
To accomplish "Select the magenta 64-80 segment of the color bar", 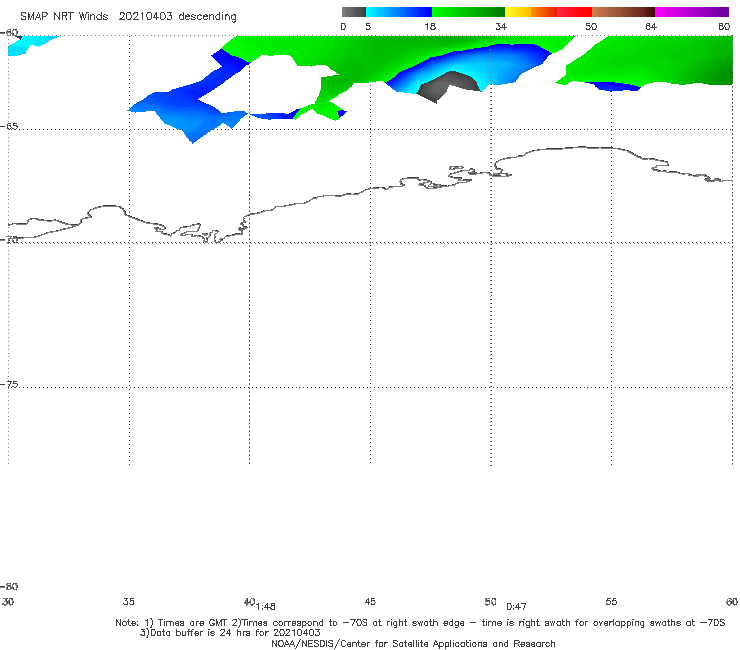I will click(x=692, y=12).
